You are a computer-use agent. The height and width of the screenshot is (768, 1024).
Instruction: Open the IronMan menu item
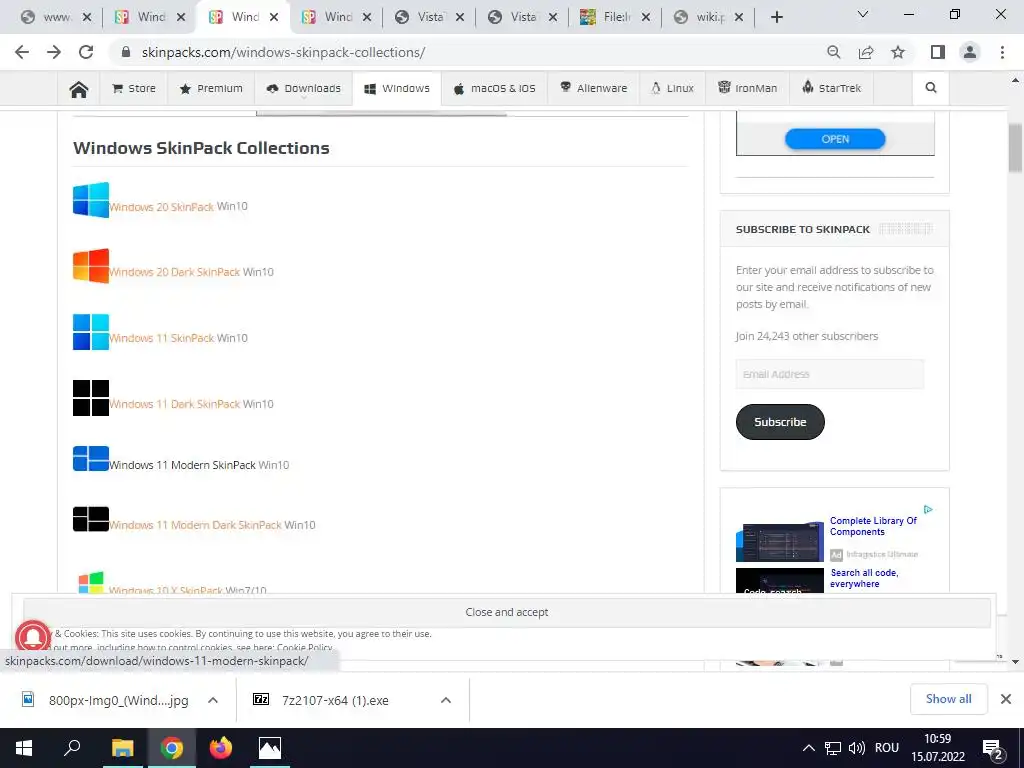click(x=748, y=88)
